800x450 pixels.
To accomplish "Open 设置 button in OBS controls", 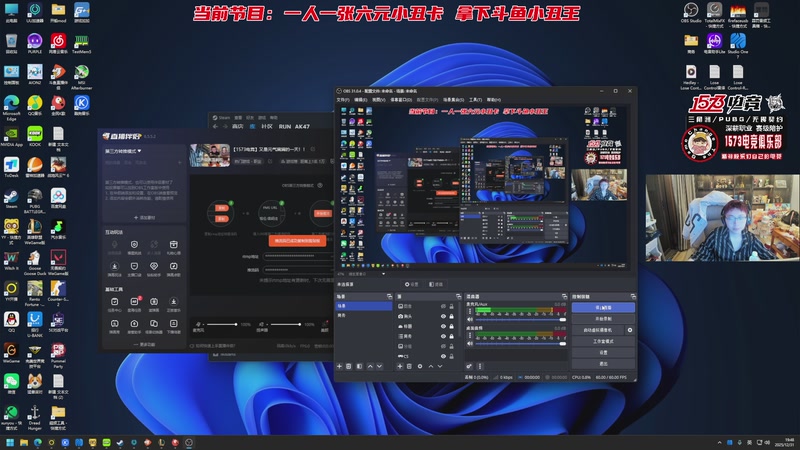I will click(x=603, y=353).
